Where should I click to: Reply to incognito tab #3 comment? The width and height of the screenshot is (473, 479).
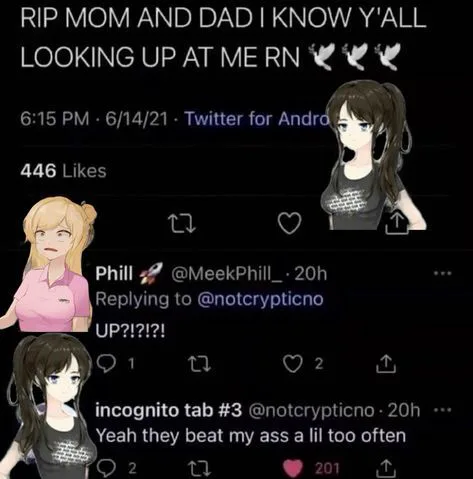[106, 468]
